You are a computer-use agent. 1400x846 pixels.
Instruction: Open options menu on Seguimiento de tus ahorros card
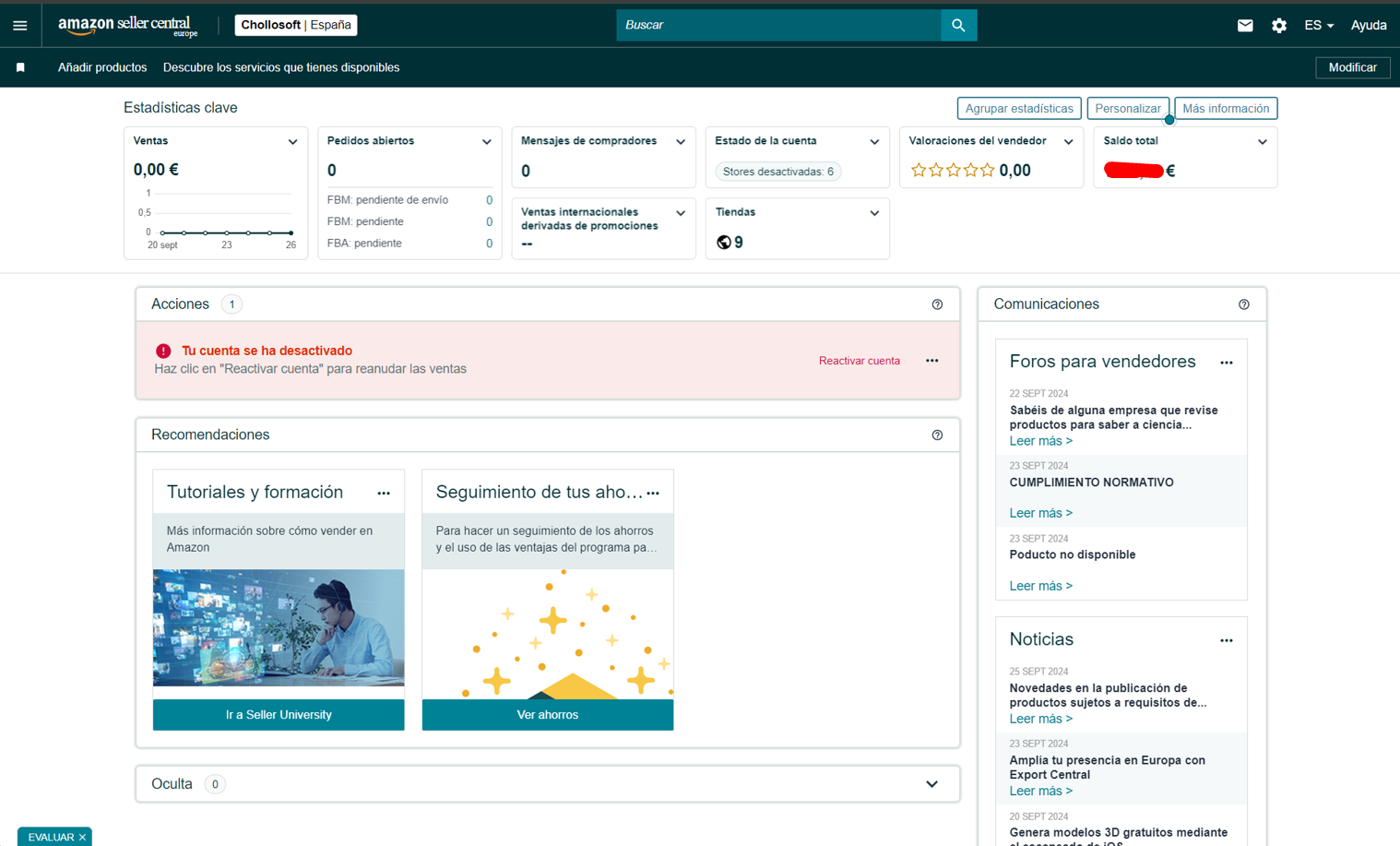(x=653, y=494)
